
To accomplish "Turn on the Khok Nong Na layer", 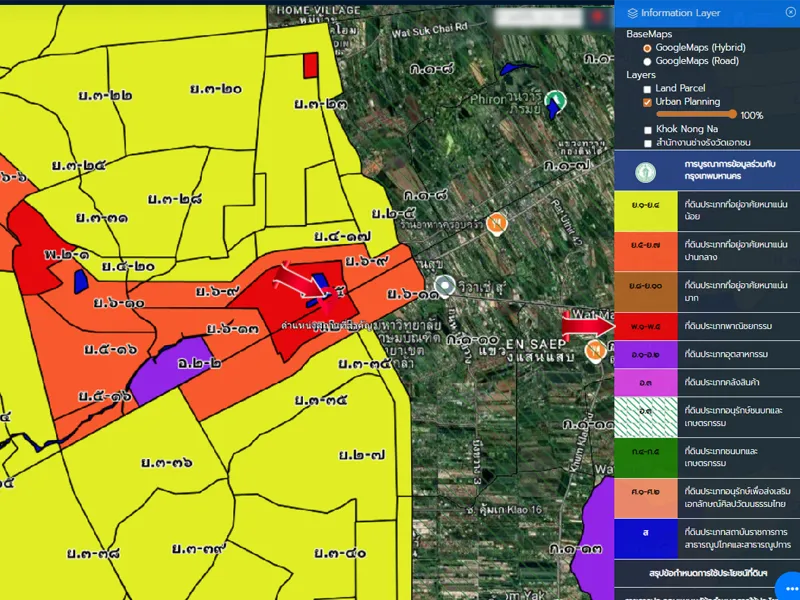I will (x=647, y=130).
